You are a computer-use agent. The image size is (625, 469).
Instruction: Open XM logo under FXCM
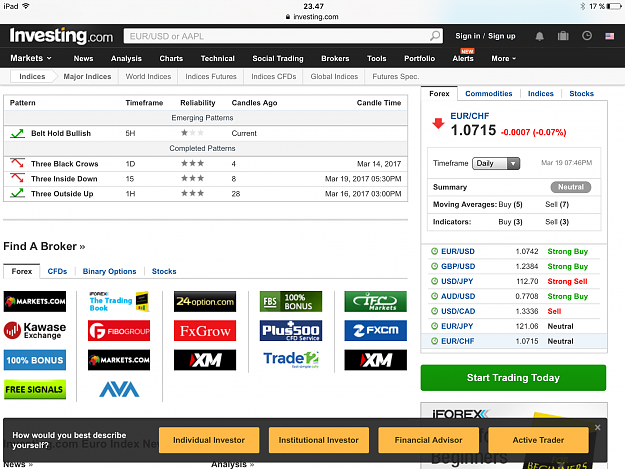click(x=375, y=360)
